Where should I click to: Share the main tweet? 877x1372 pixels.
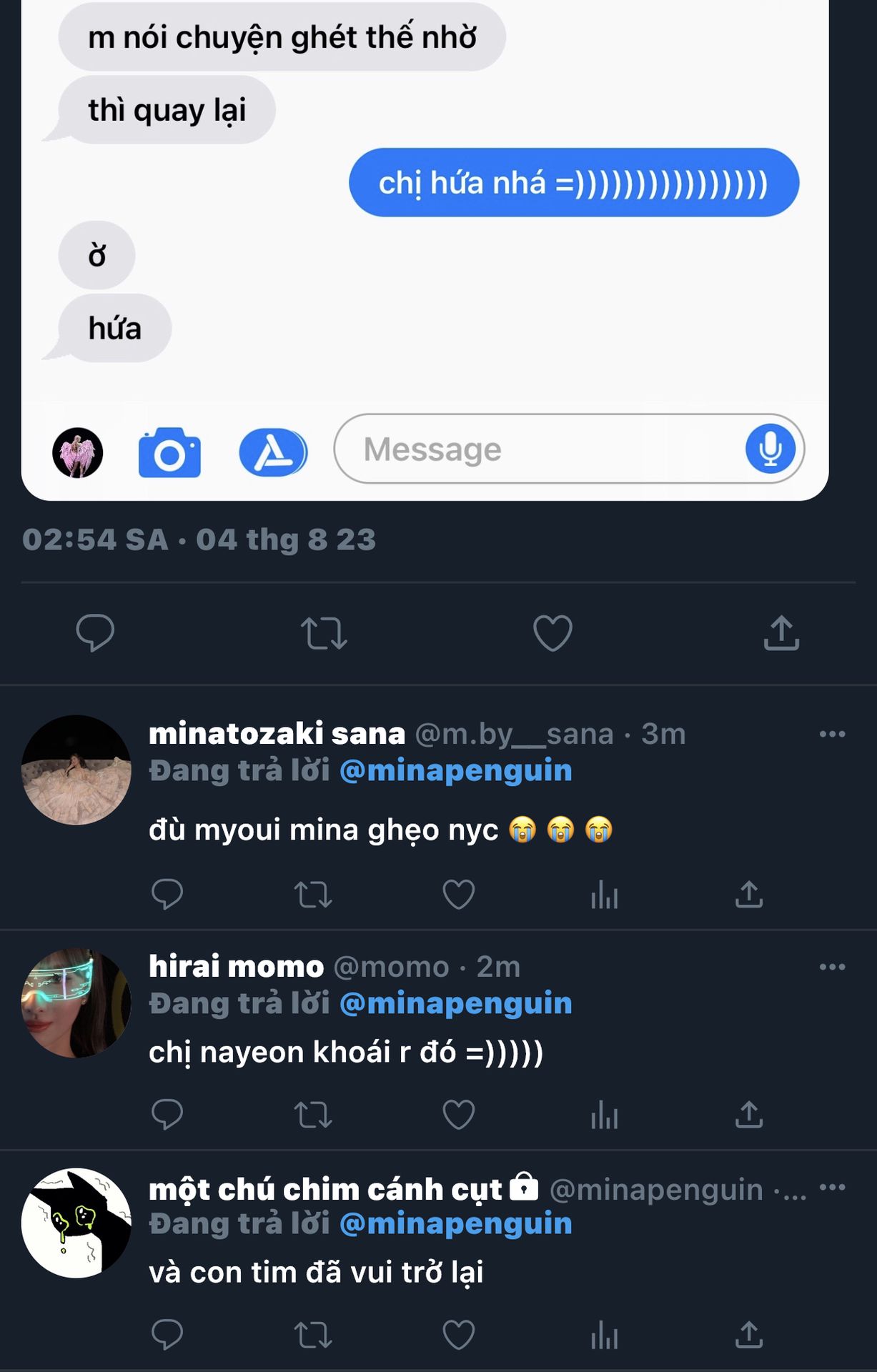point(781,632)
